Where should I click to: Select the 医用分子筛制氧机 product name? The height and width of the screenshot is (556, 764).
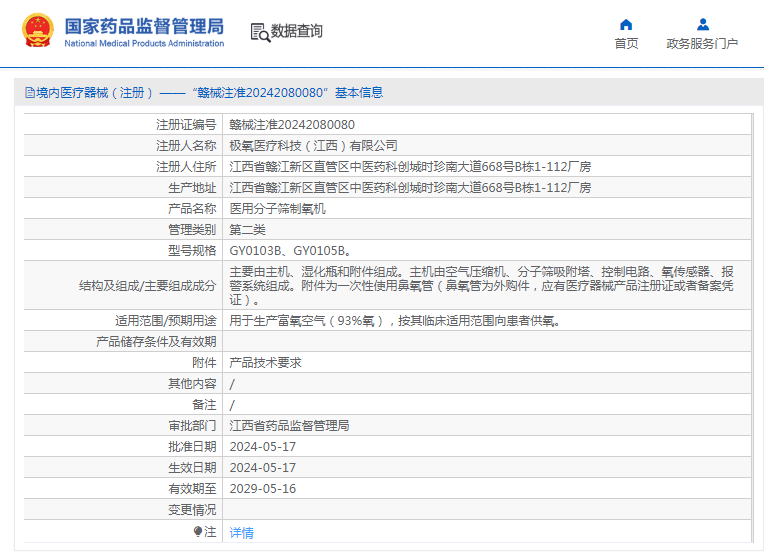click(x=277, y=209)
